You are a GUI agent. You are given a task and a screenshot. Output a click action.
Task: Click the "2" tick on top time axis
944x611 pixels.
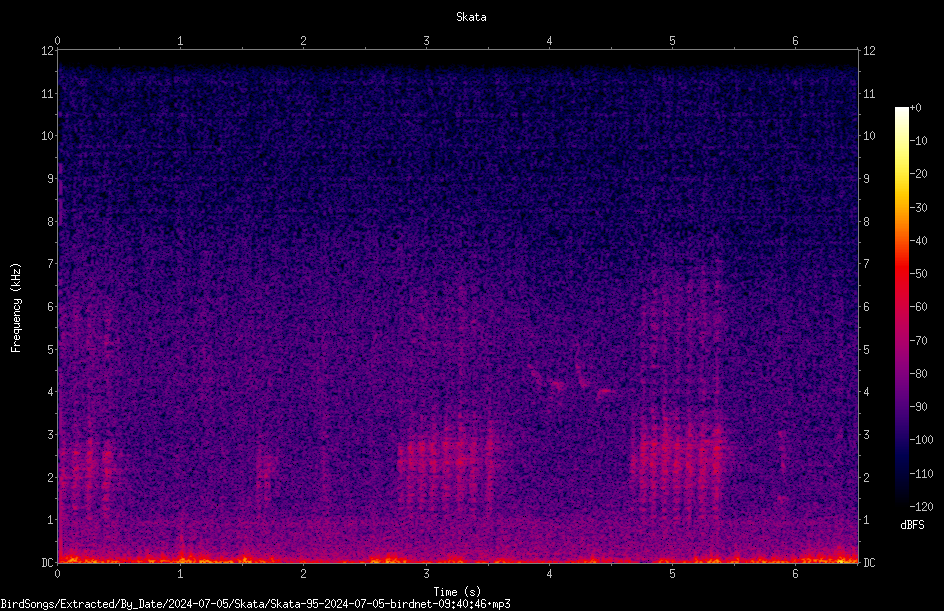click(x=303, y=41)
